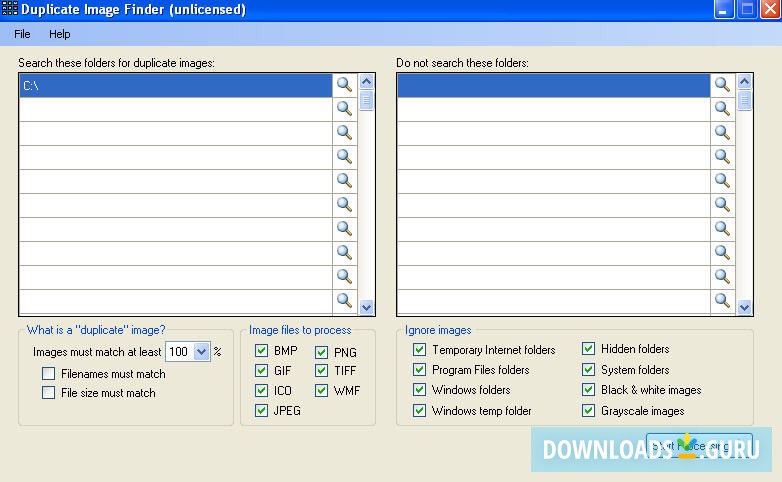
Task: Toggle Windows folders ignore option
Action: (419, 389)
